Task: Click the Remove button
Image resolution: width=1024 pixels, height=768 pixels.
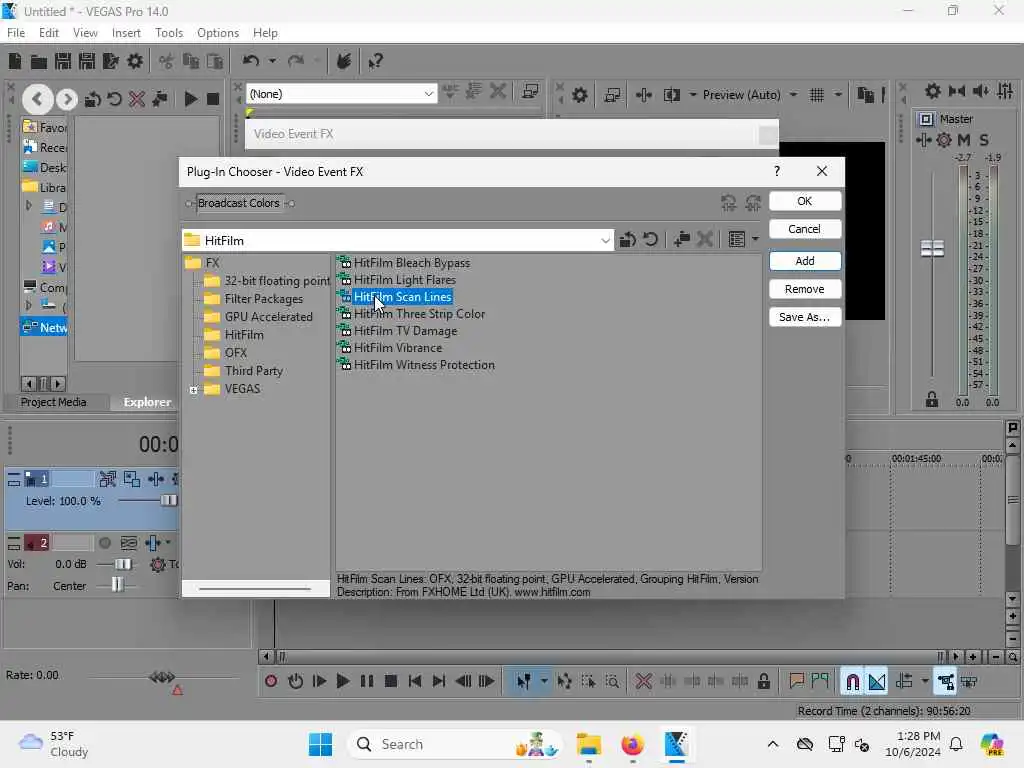Action: pyautogui.click(x=805, y=289)
